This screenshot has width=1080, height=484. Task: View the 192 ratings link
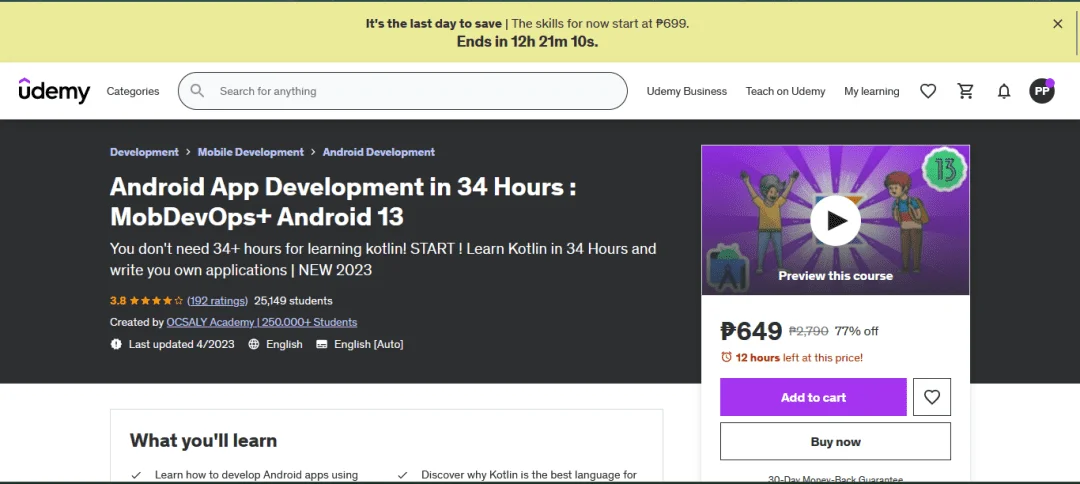point(218,301)
